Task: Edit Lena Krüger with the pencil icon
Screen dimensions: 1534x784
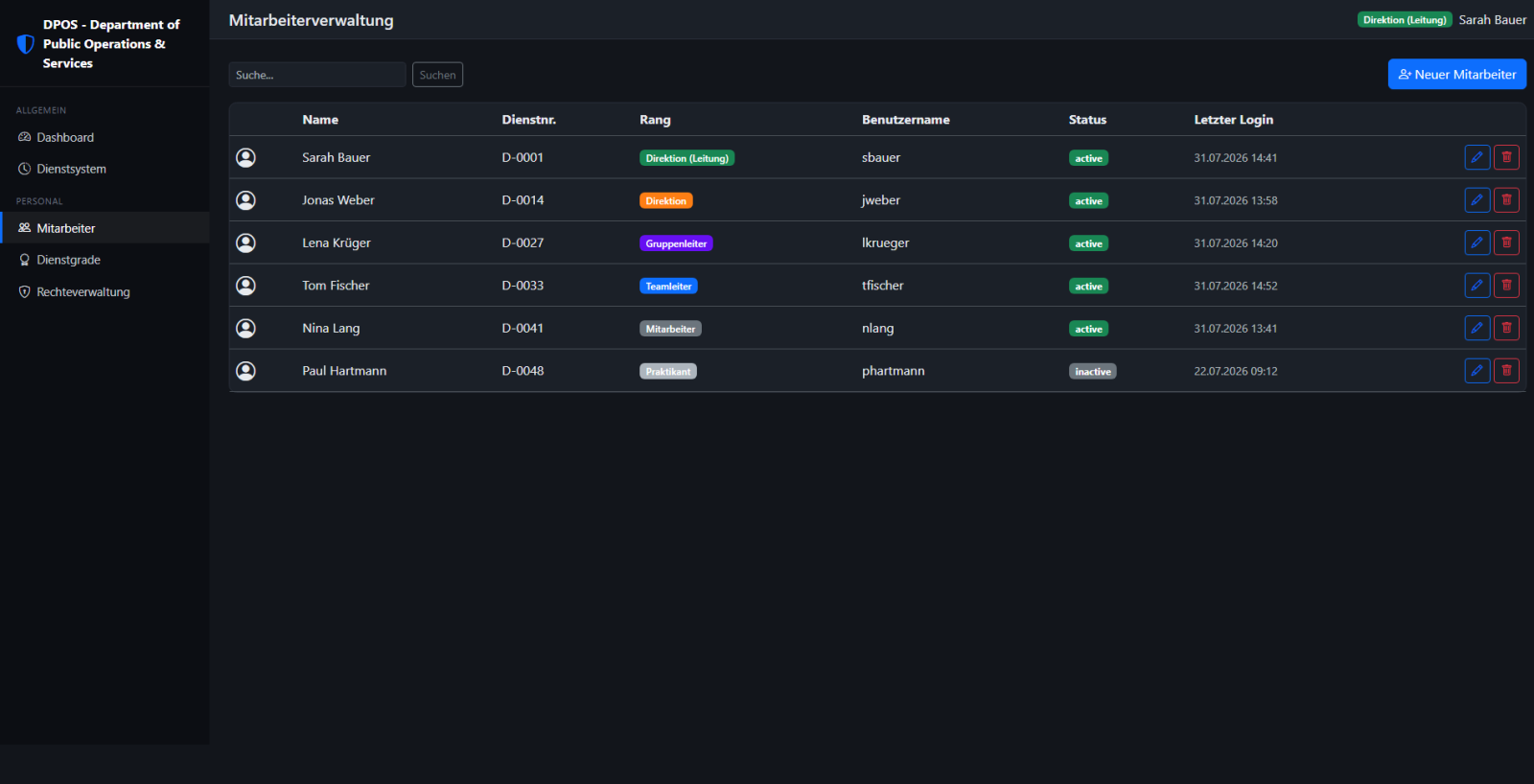Action: 1477,242
